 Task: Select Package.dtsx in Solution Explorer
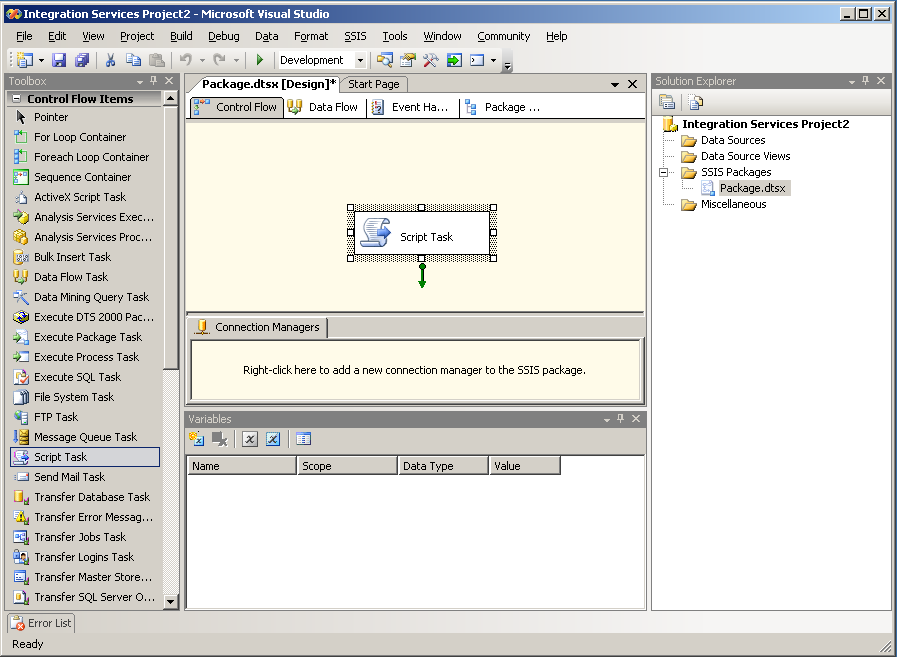tap(752, 188)
